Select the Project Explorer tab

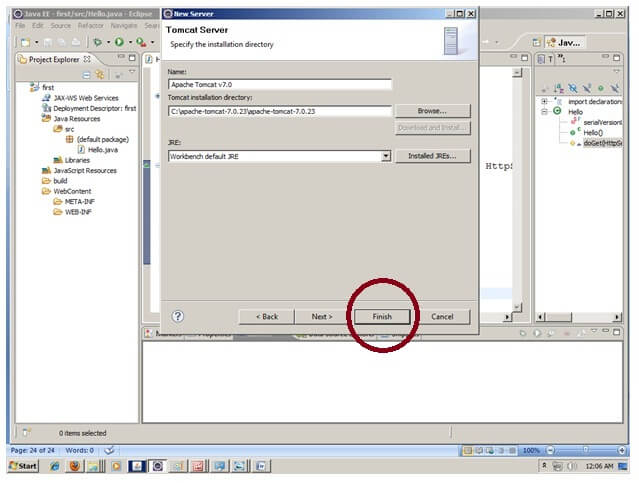tap(54, 60)
